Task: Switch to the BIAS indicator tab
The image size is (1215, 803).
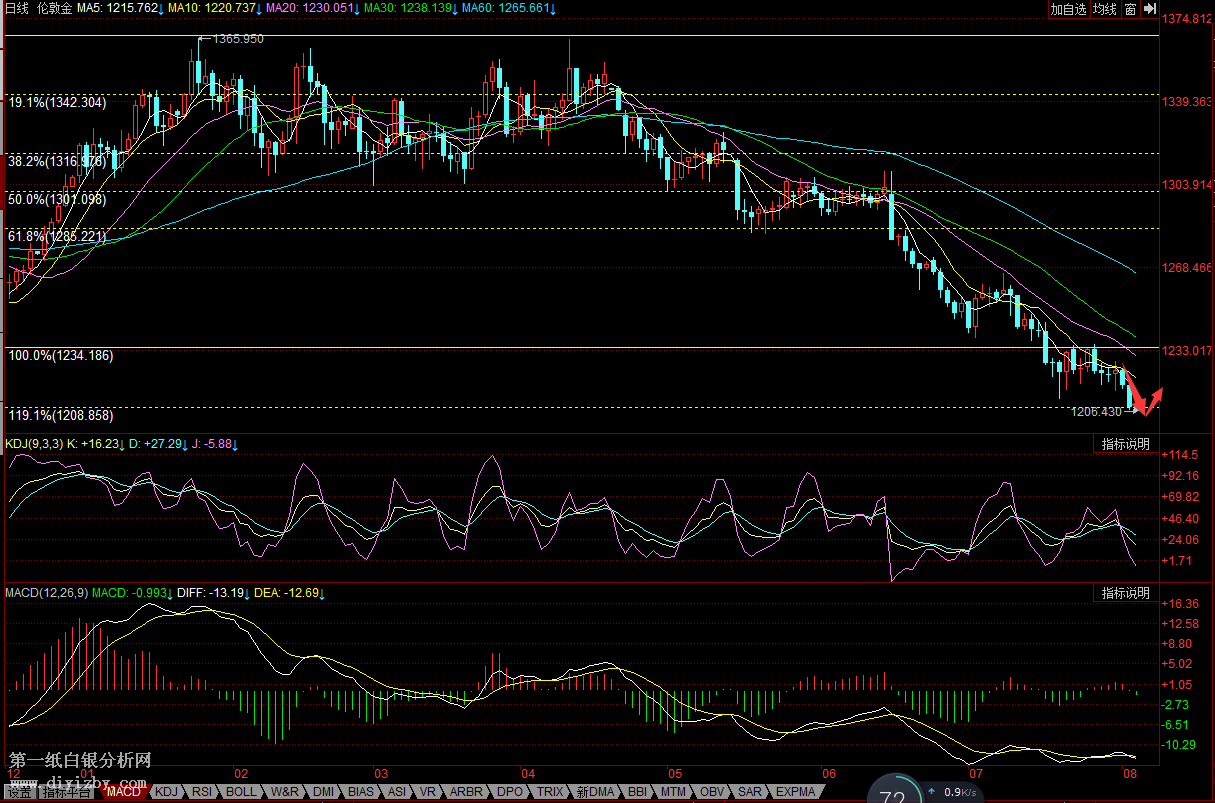Action: pyautogui.click(x=362, y=792)
